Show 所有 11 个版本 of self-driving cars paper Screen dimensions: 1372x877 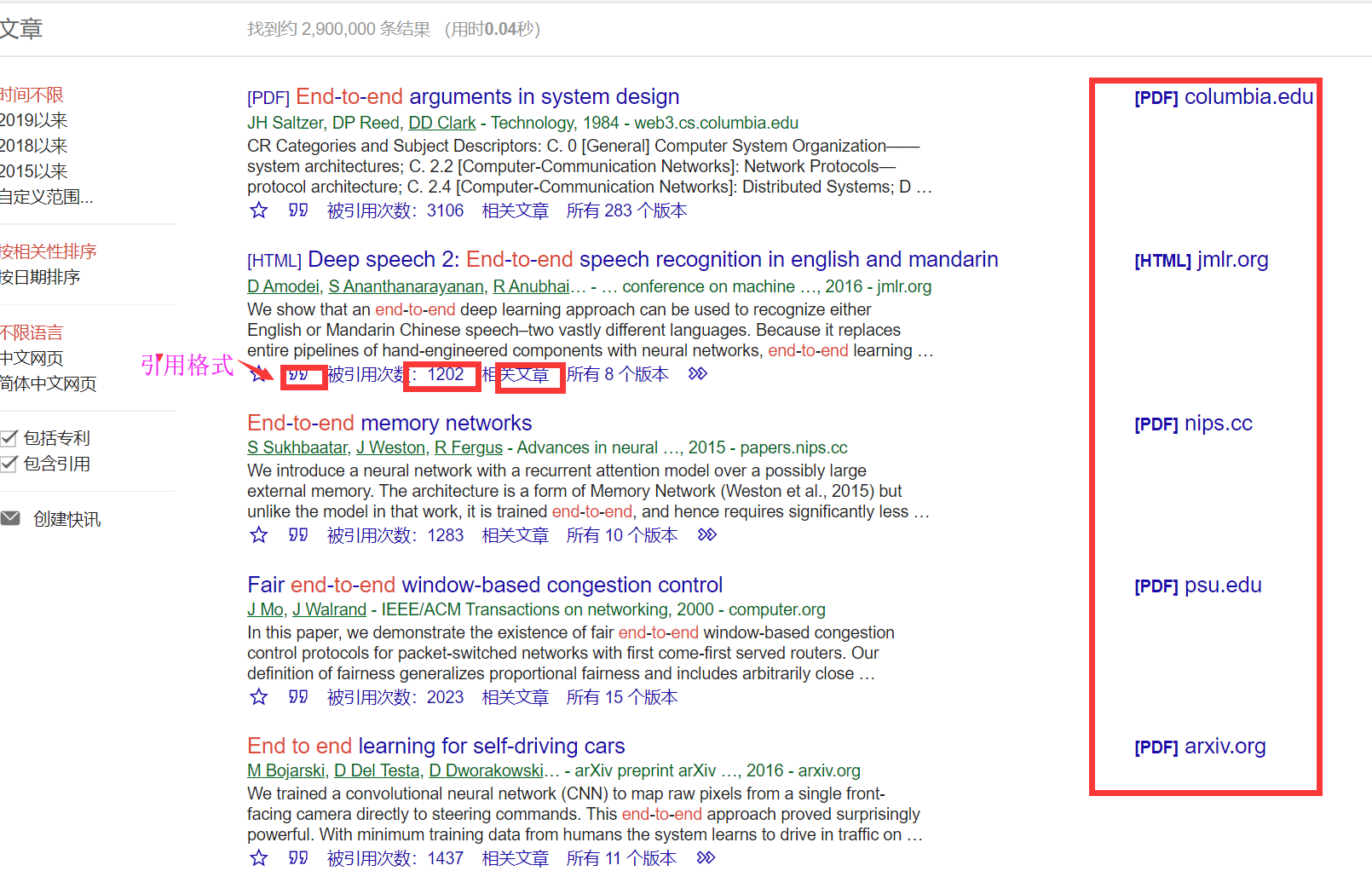pyautogui.click(x=621, y=858)
